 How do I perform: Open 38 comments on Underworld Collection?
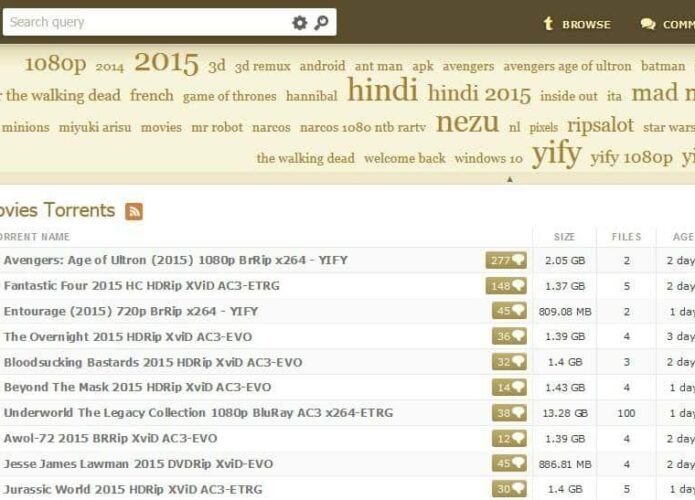click(509, 413)
